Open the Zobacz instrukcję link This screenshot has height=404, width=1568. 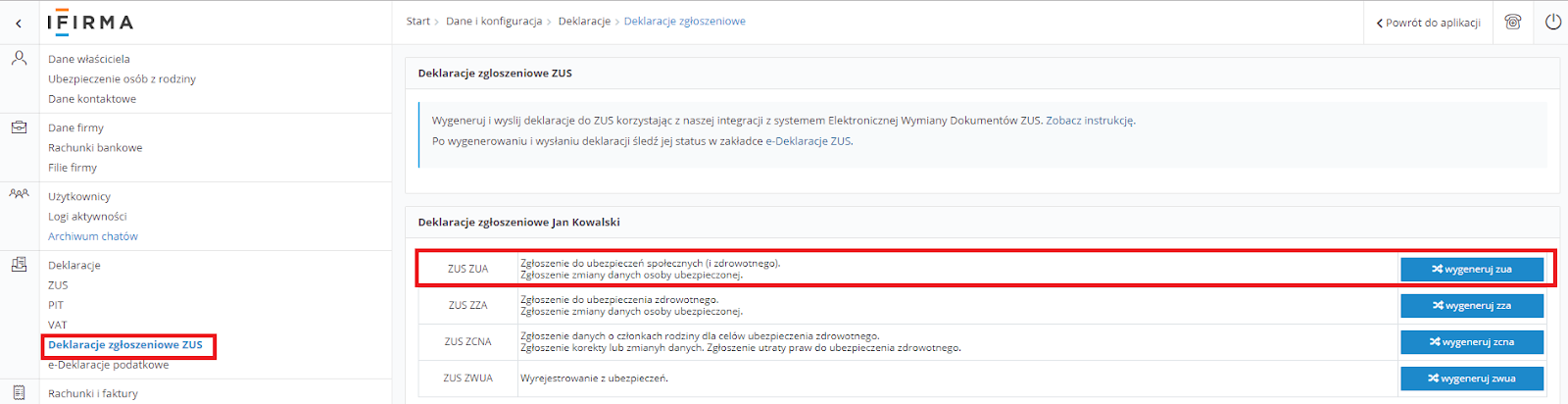coord(1090,121)
